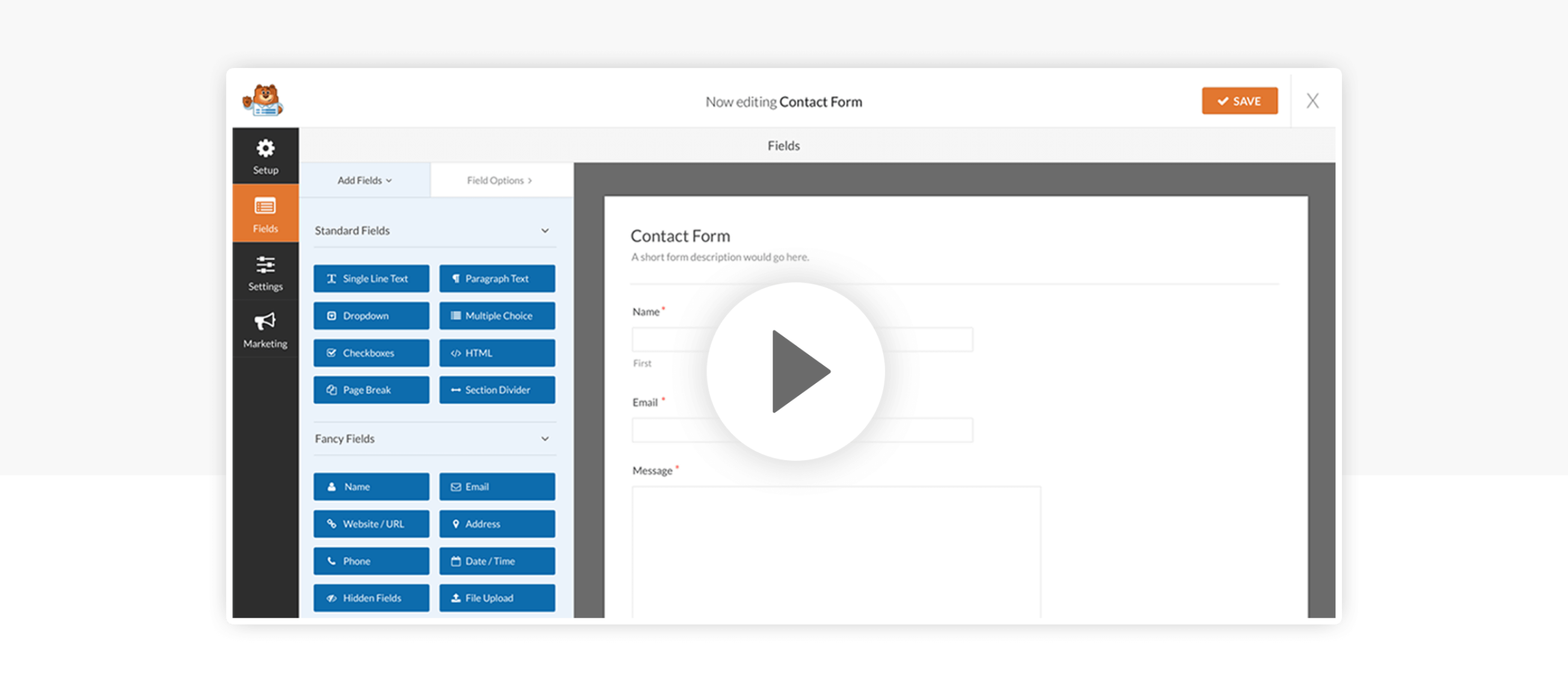Click the 'First' sublabel under Name
This screenshot has height=699, width=1568.
click(642, 363)
